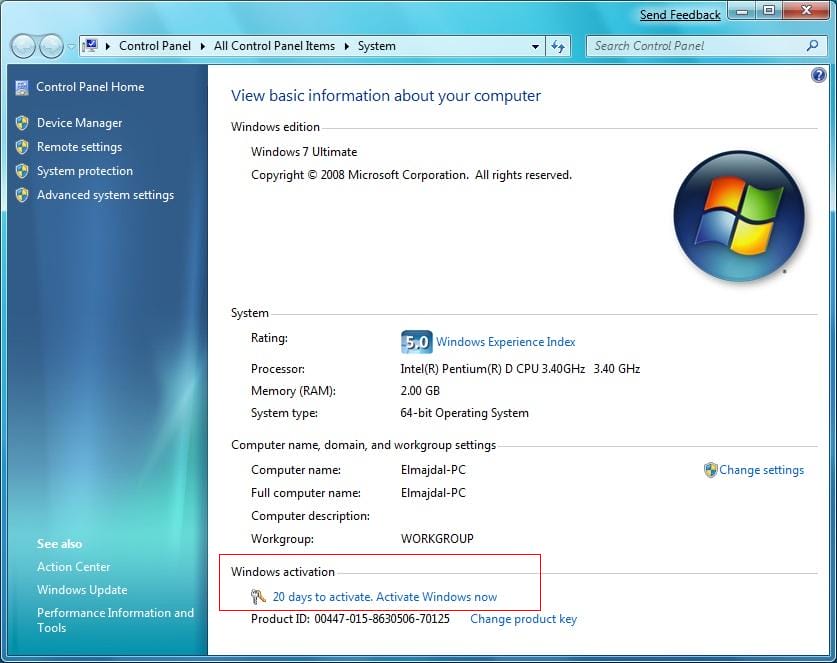
Task: Click the magnifier icon in search box
Action: [812, 46]
